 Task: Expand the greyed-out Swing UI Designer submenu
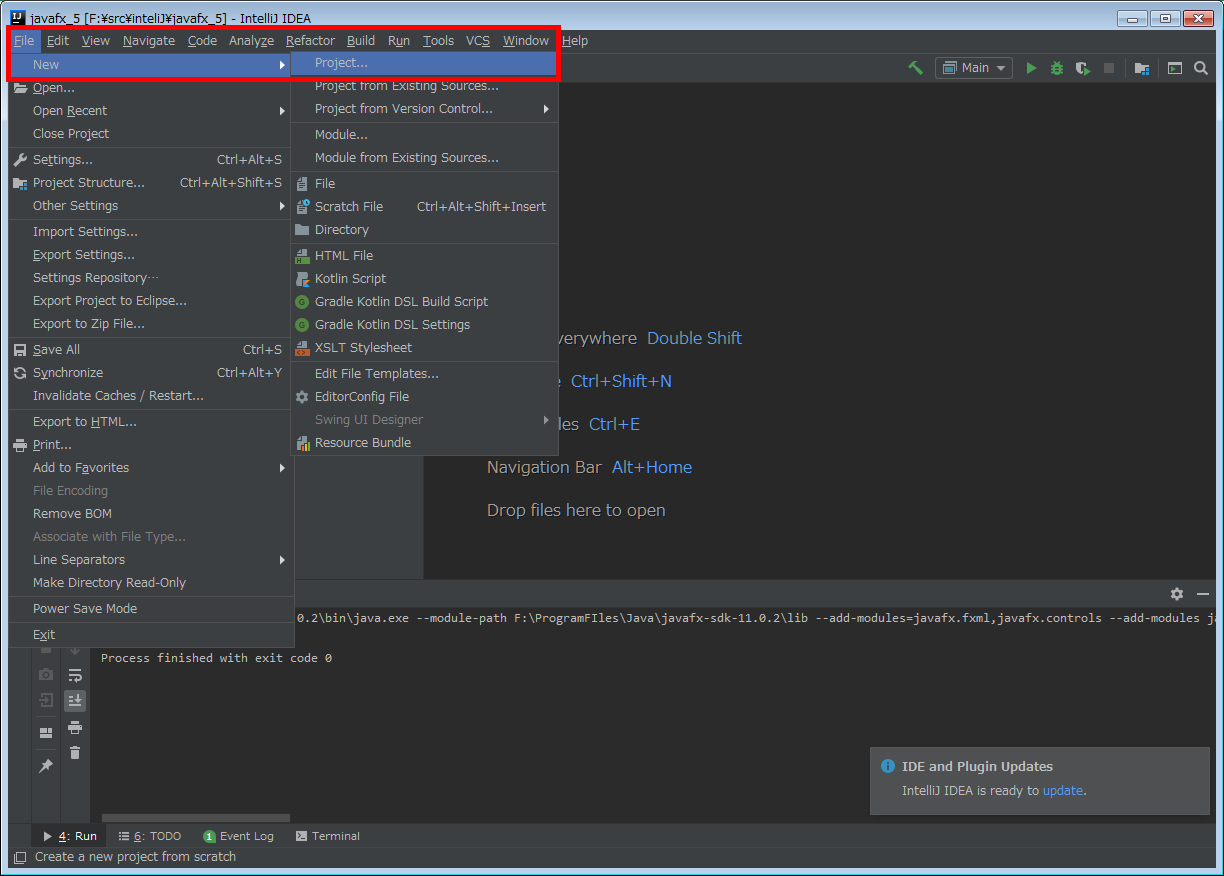(424, 420)
